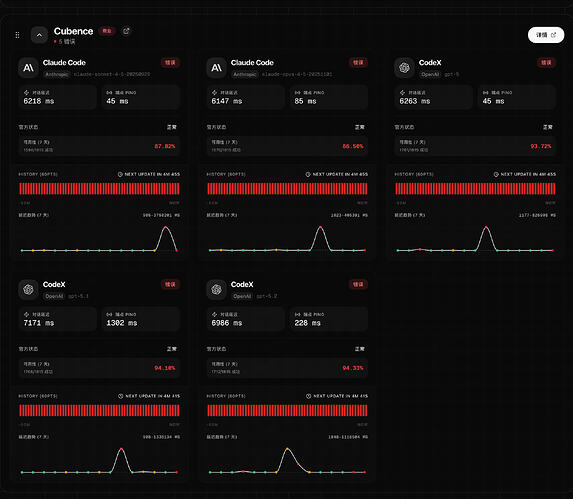Click the 93.72% availability value

pyautogui.click(x=541, y=146)
